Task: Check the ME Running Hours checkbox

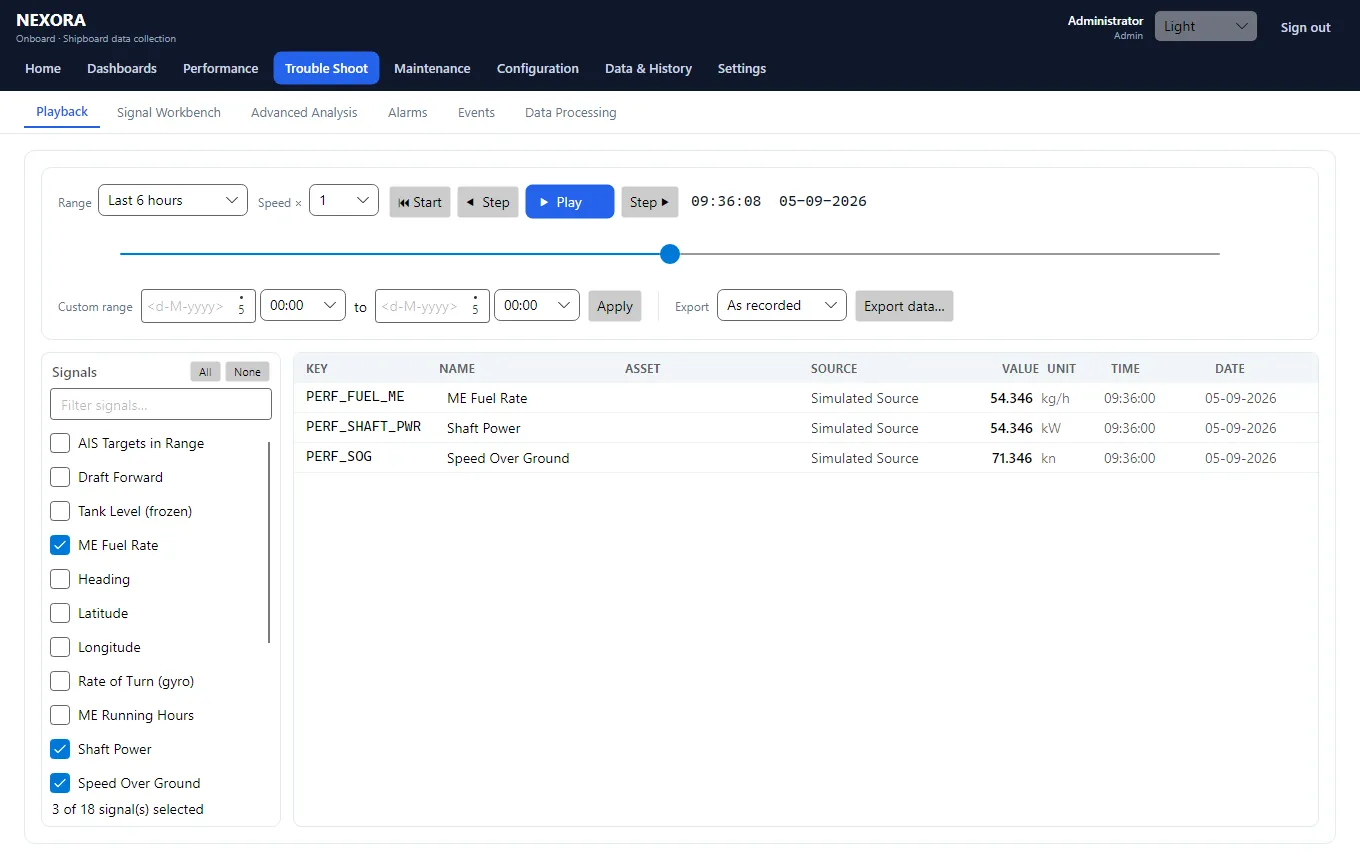Action: point(60,715)
